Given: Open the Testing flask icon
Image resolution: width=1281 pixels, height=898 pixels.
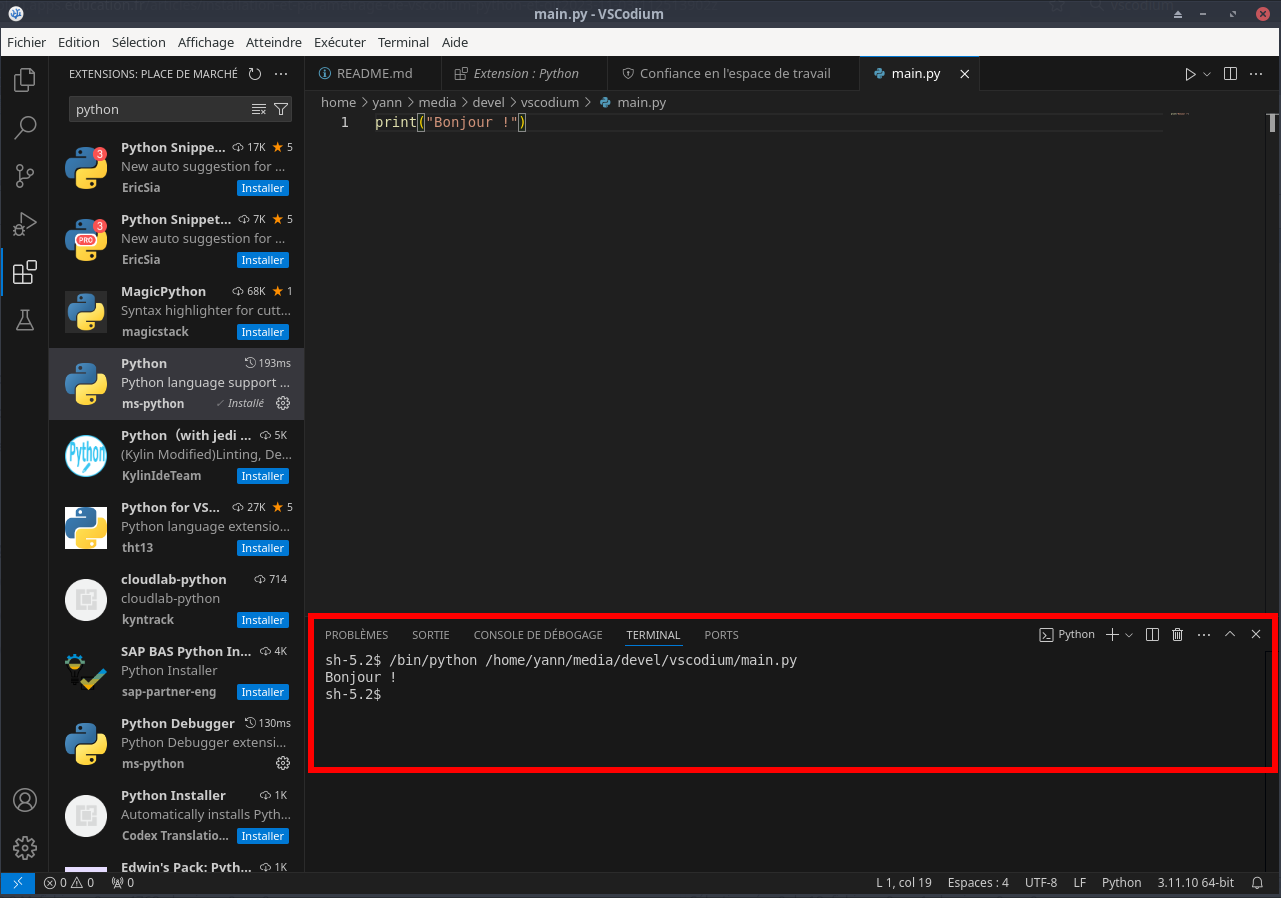Looking at the screenshot, I should 25,320.
